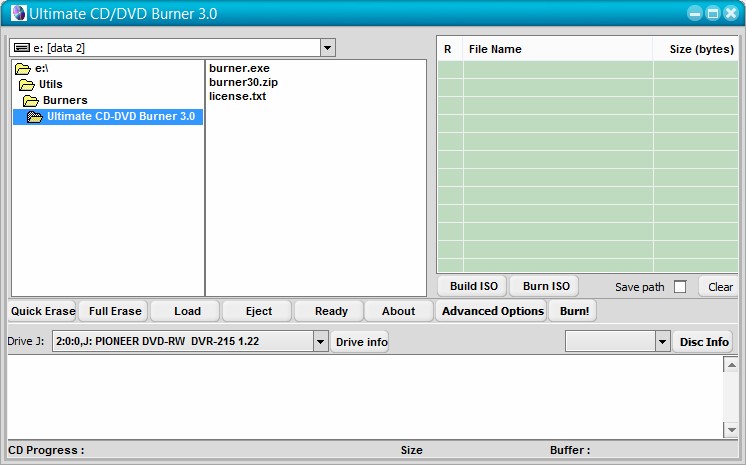Viewport: 746px width, 465px height.
Task: Click the Burn! button
Action: tap(574, 311)
